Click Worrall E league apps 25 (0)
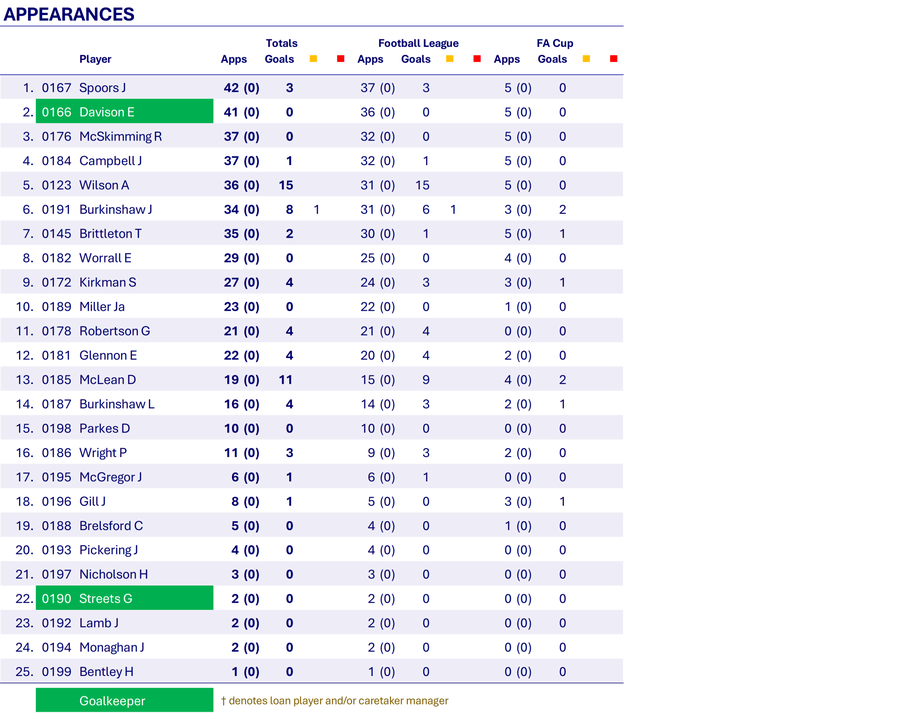 [378, 258]
